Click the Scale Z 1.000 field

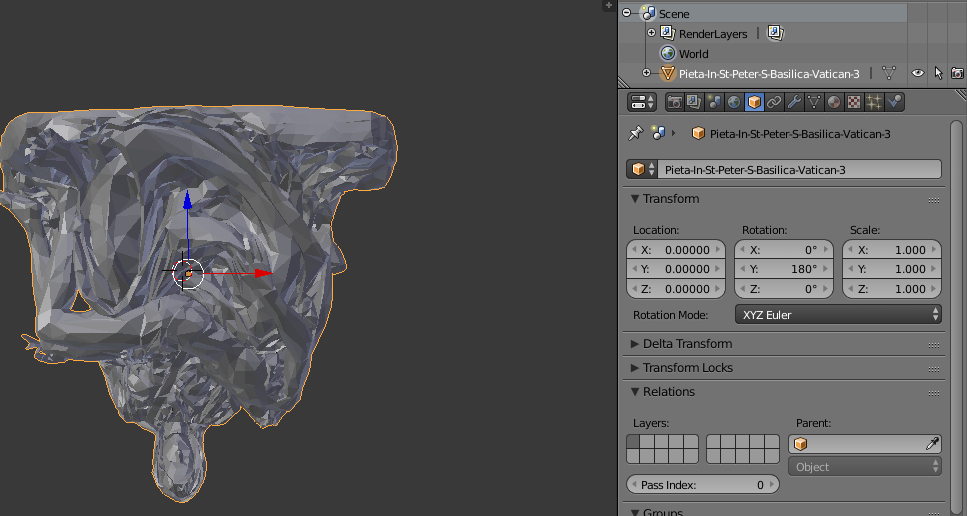892,289
